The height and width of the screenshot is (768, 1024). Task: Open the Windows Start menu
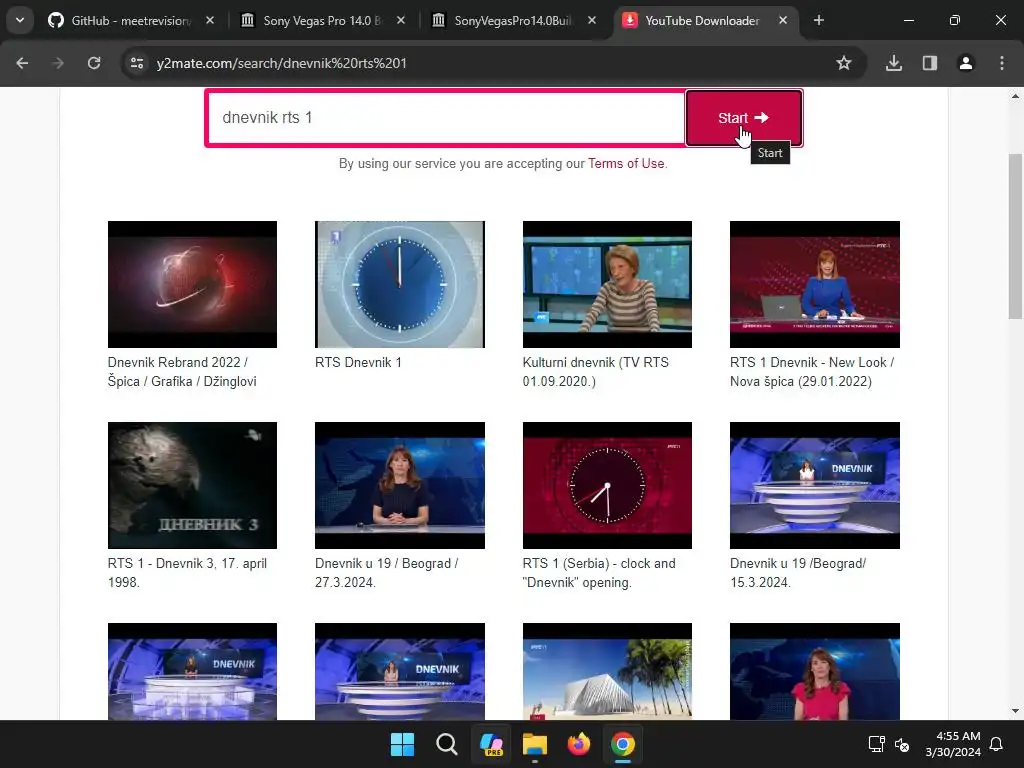pos(402,744)
